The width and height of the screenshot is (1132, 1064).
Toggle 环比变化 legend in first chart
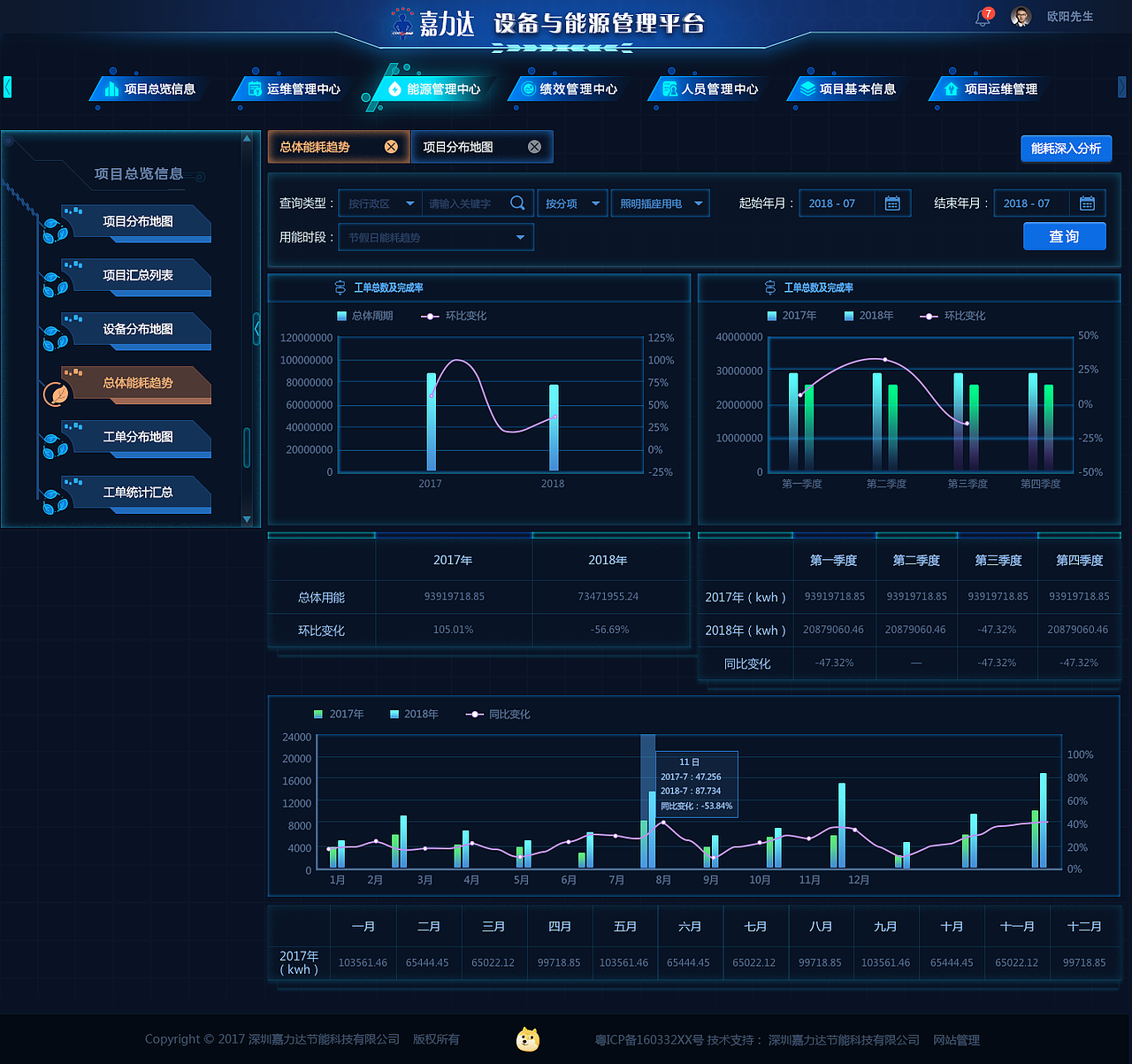[454, 316]
